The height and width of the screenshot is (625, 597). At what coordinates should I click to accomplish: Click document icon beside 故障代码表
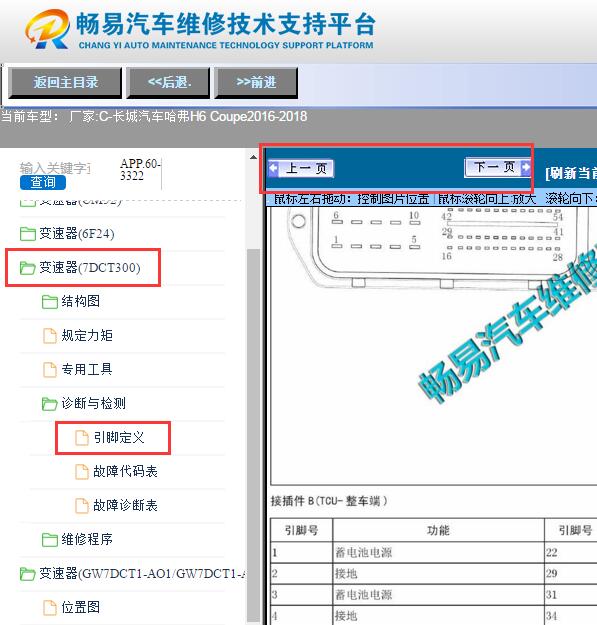[x=82, y=472]
